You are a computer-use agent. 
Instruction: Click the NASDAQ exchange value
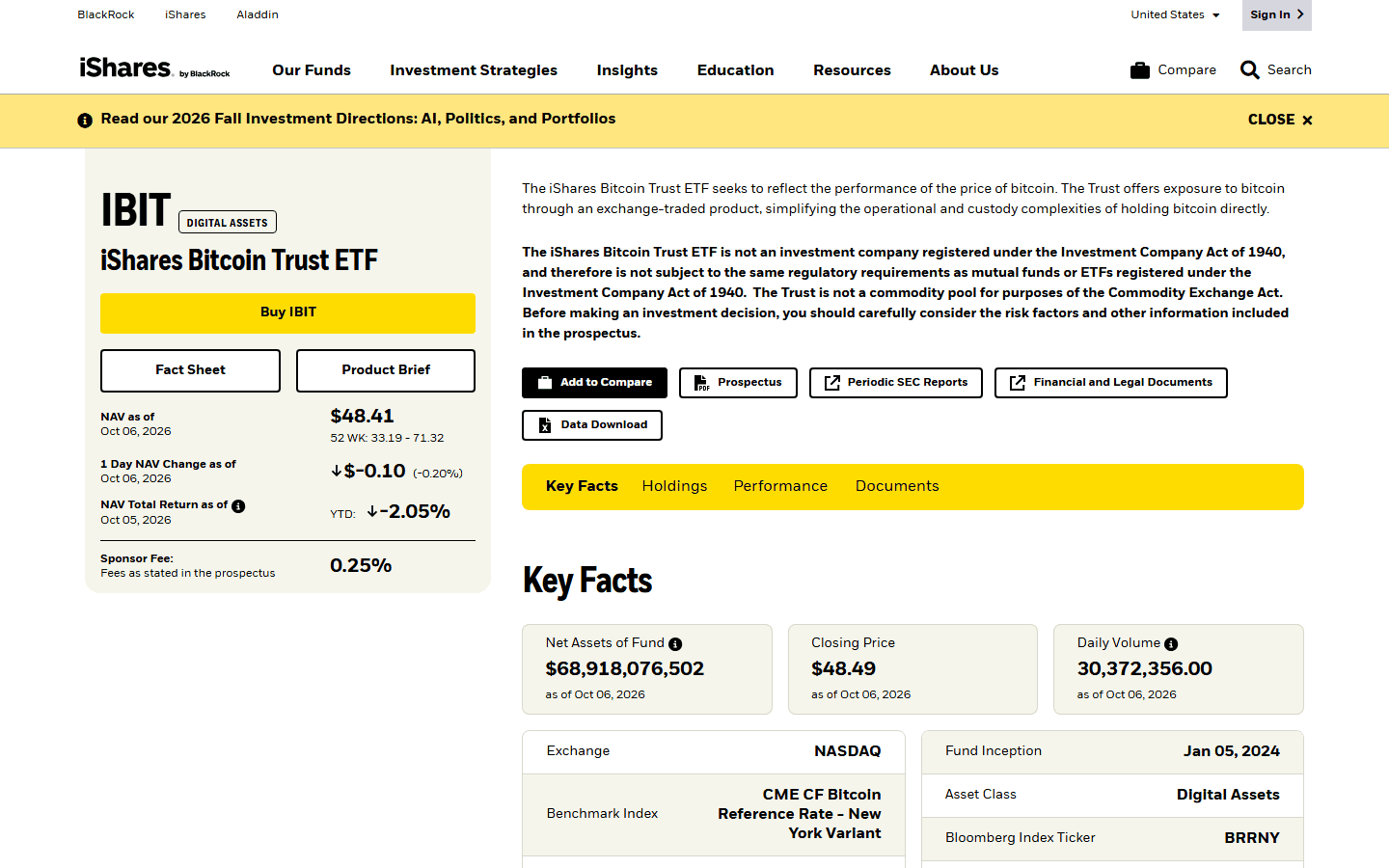point(848,751)
